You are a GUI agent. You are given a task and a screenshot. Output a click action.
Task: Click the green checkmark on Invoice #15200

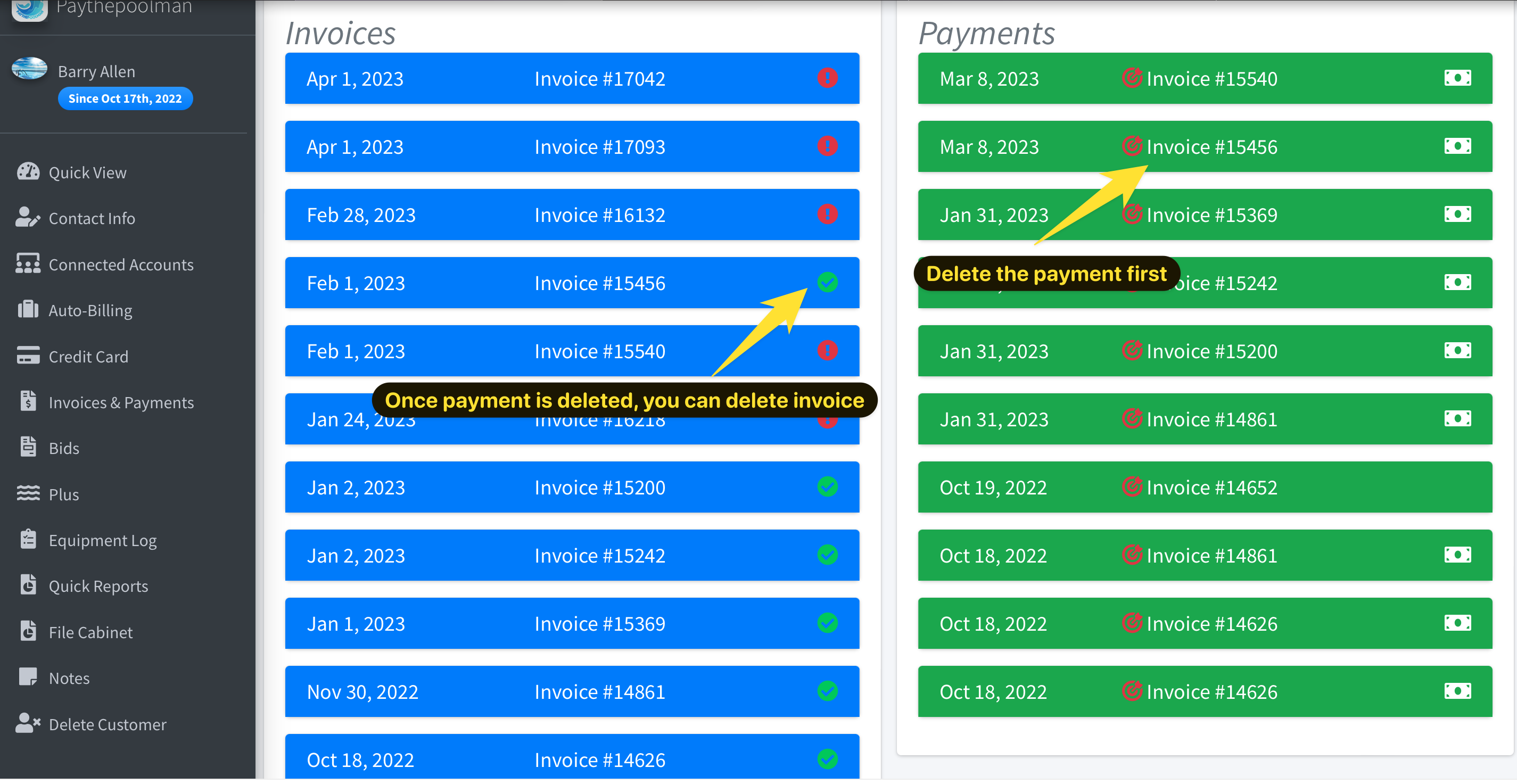[827, 487]
